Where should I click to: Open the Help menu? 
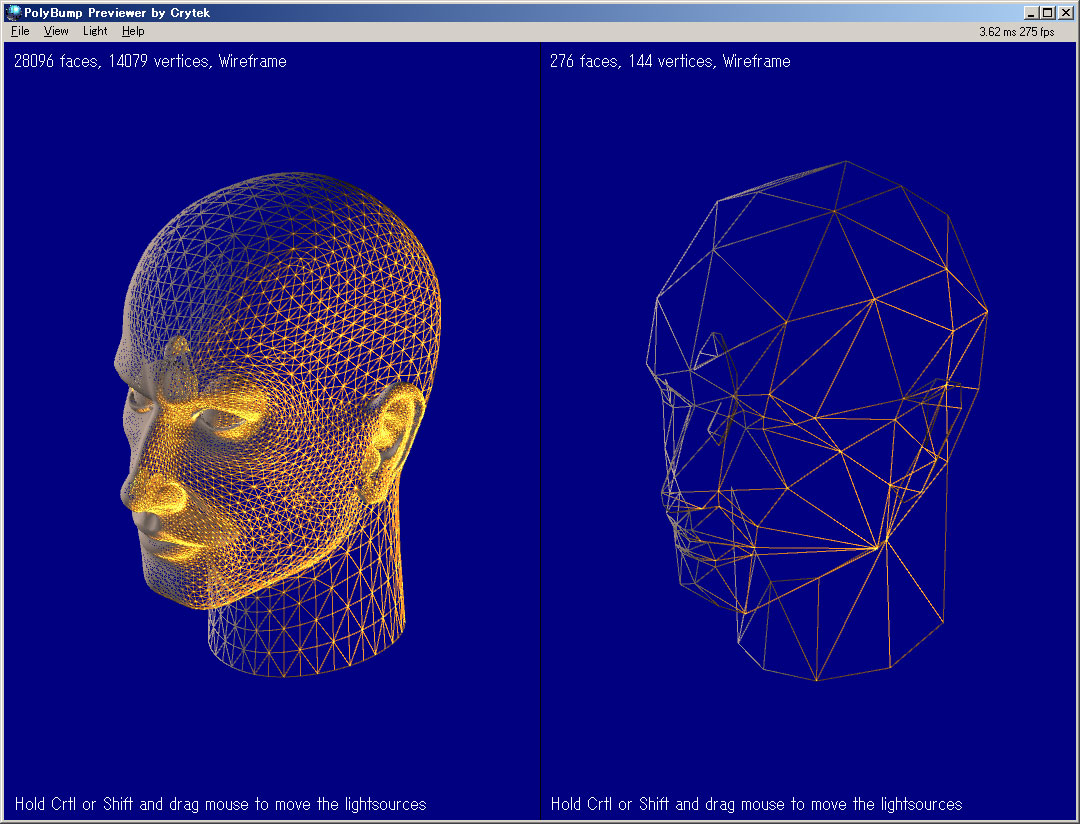pos(133,31)
